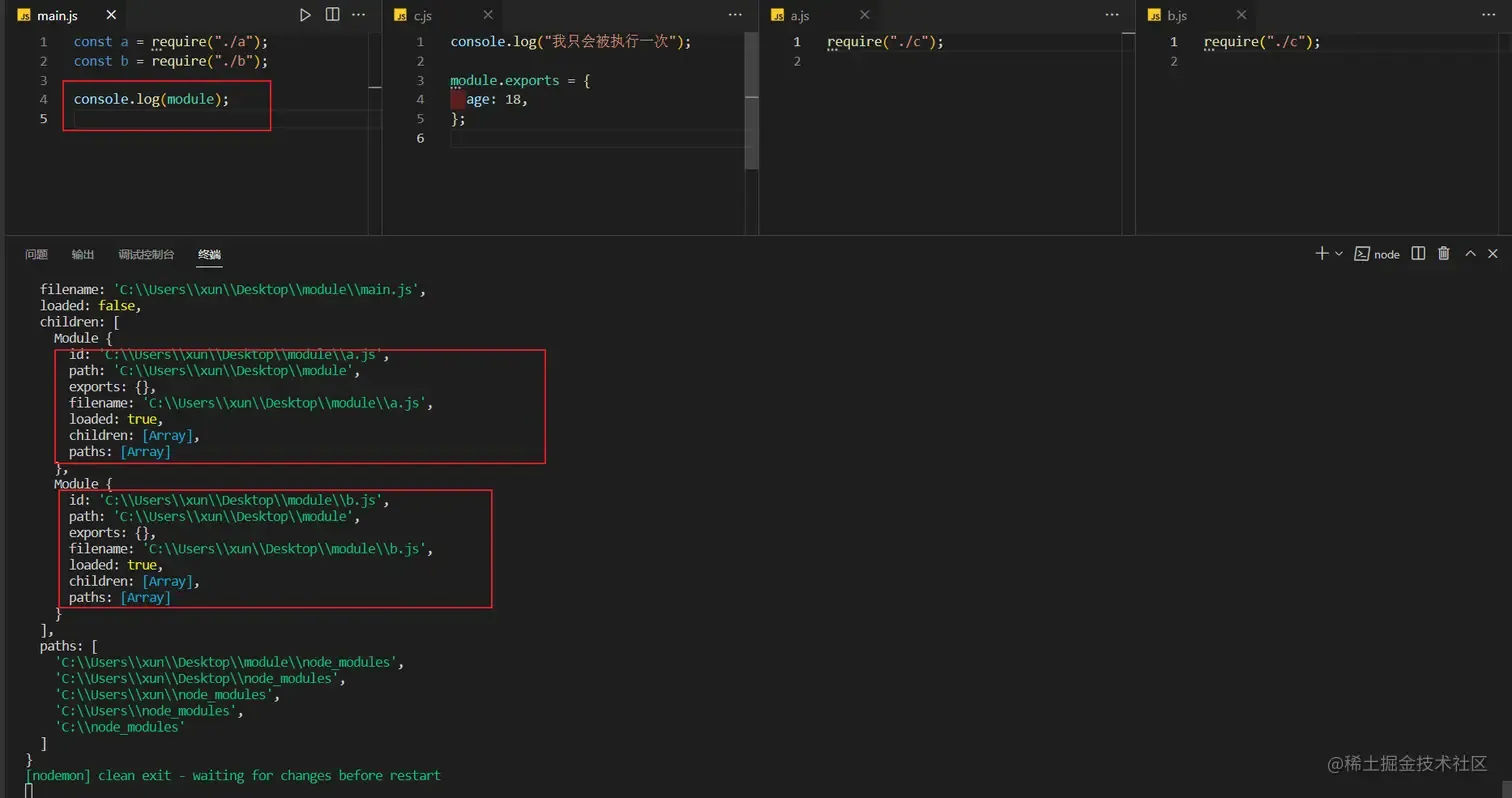Split the main.js editor to the right
Viewport: 1512px width, 798px height.
point(332,15)
